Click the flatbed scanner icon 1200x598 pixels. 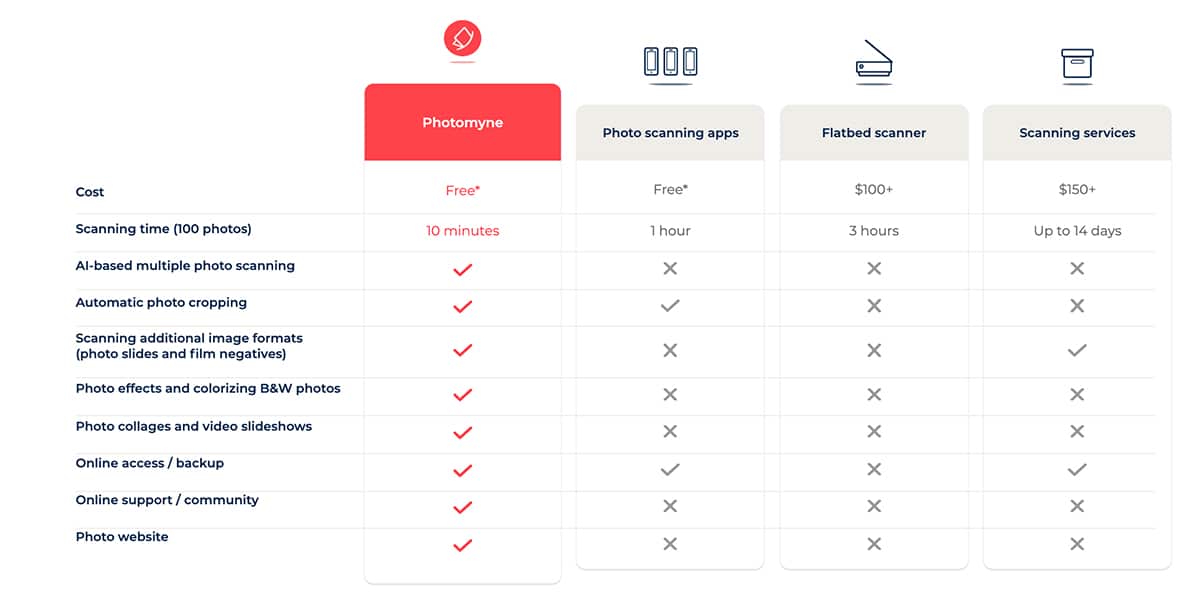pyautogui.click(x=874, y=60)
